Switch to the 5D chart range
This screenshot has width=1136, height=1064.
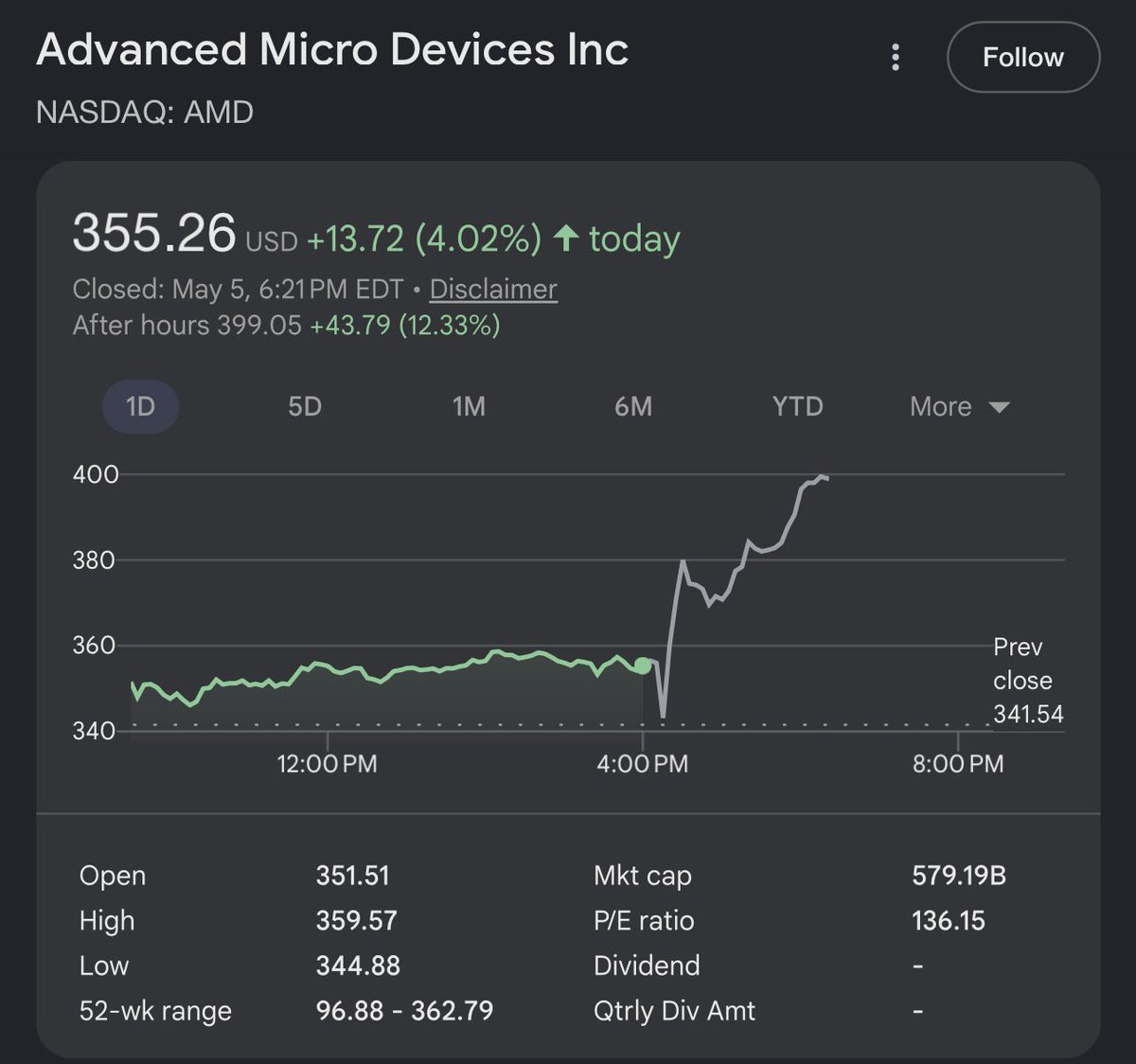point(305,406)
